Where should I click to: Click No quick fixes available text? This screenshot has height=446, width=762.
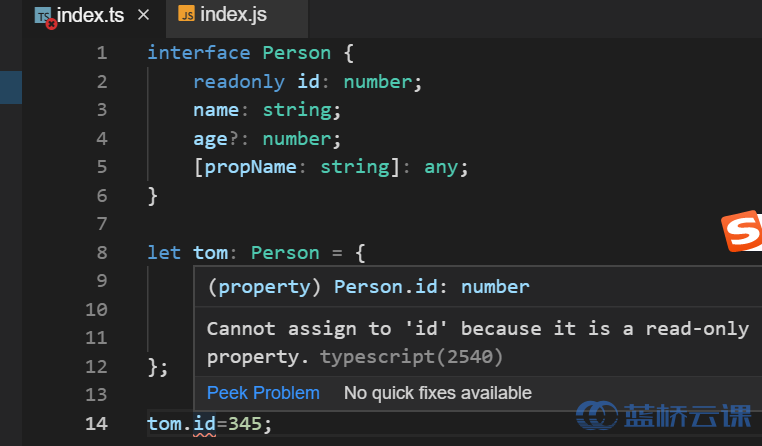tap(438, 393)
